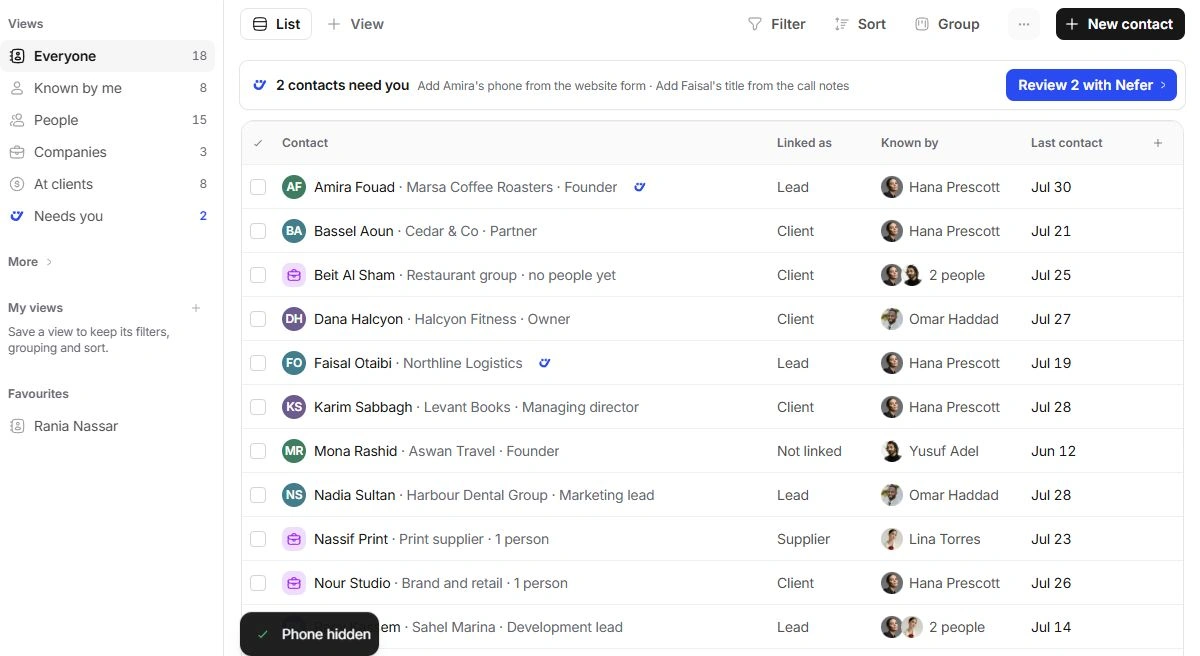Click Hana Prescott's avatar in Amira row

pos(892,187)
